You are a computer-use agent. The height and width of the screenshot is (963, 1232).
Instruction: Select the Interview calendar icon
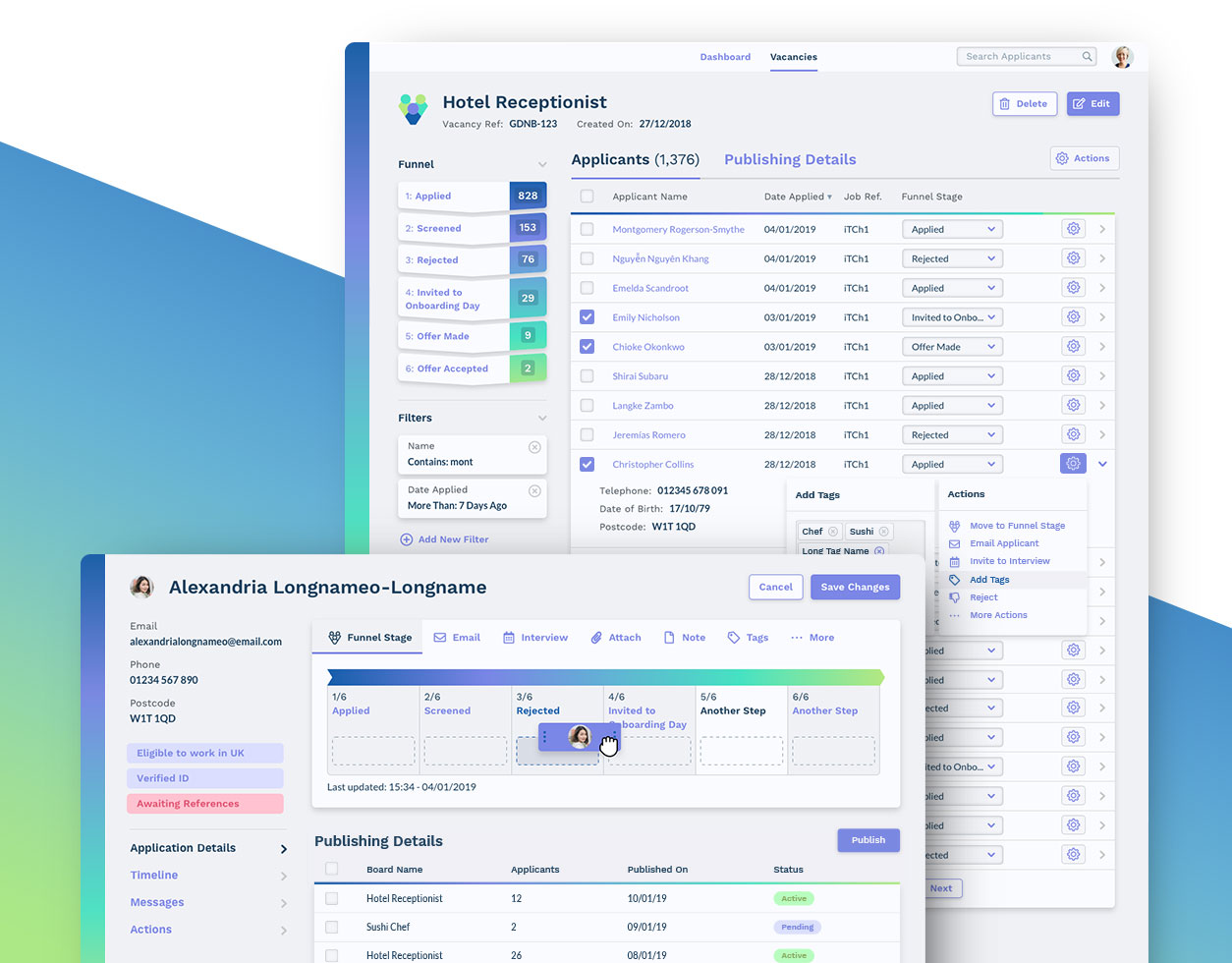[510, 637]
